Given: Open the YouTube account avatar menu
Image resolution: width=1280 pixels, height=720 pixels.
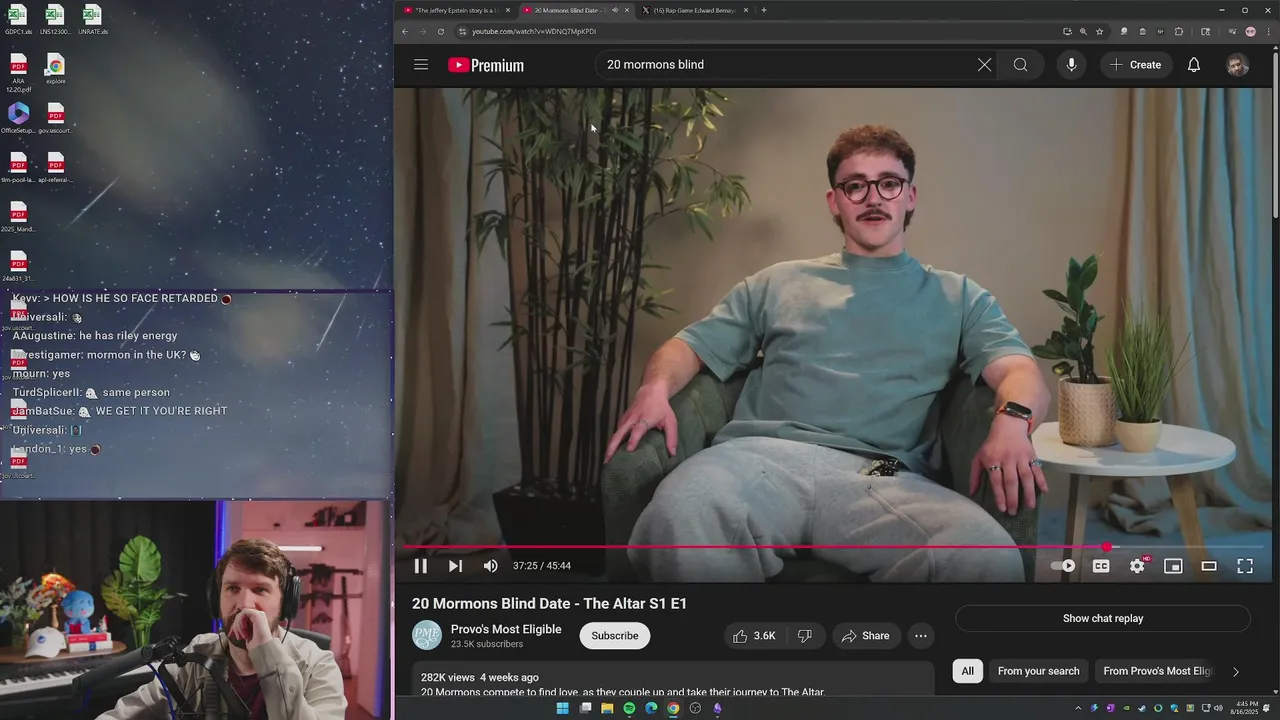Looking at the screenshot, I should [1238, 65].
